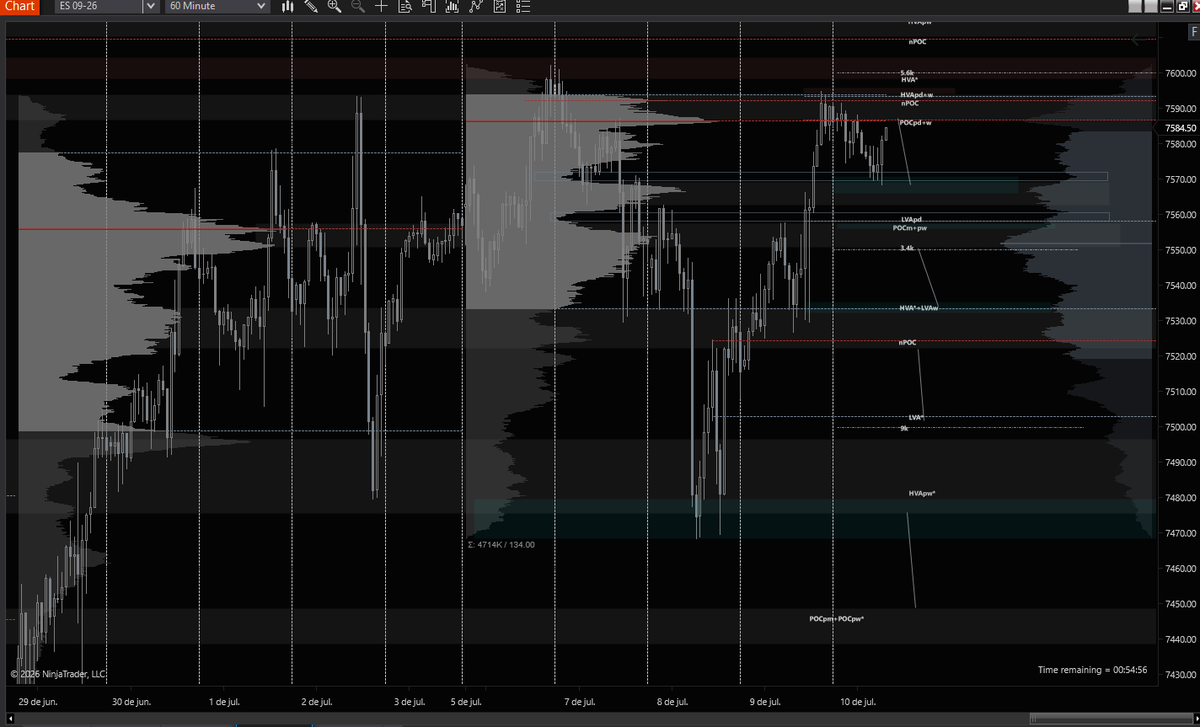Click the 7500.00 price axis label

1179,427
